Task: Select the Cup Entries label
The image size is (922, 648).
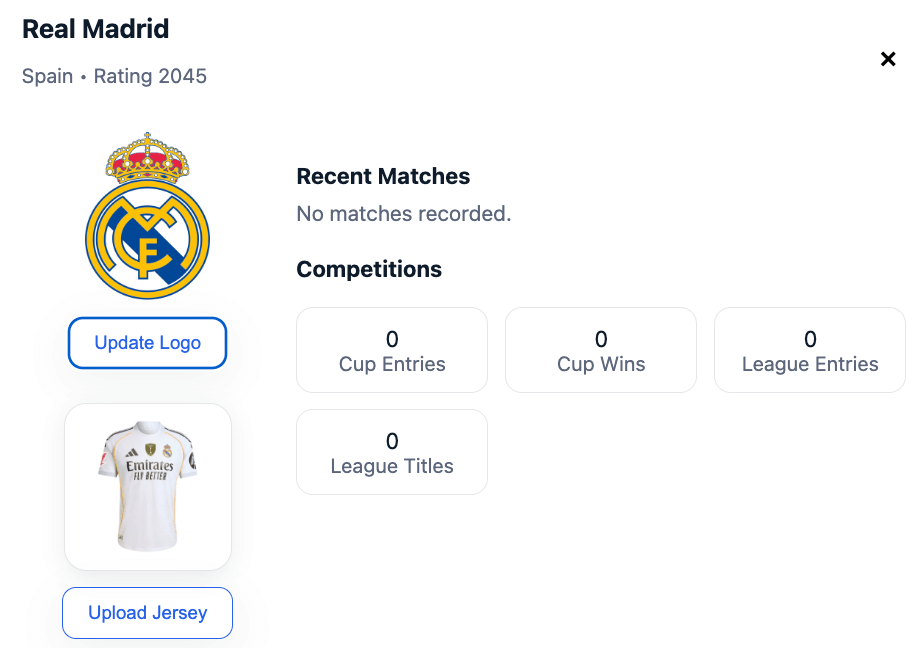Action: (392, 364)
